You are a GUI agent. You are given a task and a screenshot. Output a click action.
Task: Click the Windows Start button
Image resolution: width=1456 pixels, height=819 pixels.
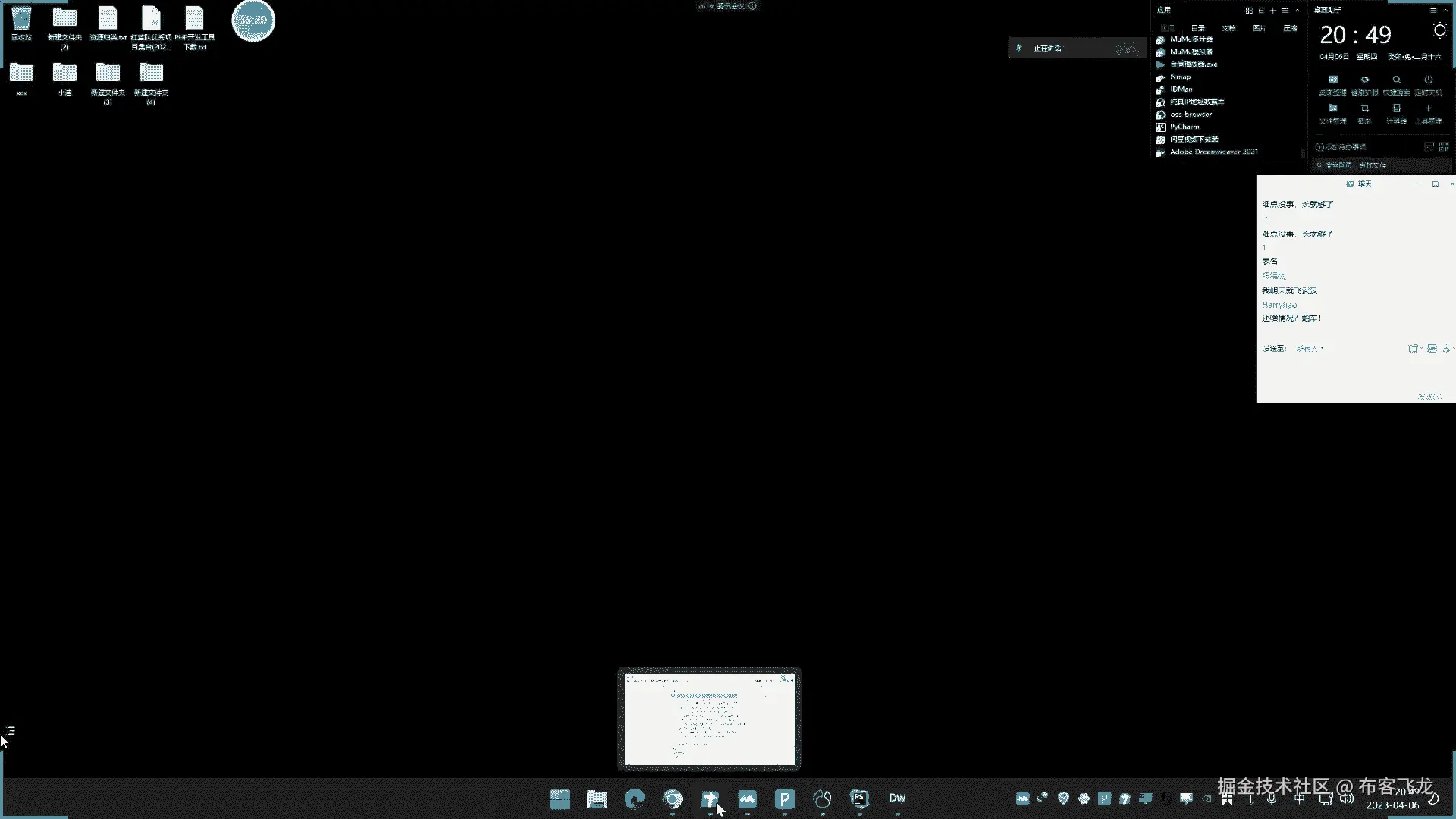[x=560, y=799]
